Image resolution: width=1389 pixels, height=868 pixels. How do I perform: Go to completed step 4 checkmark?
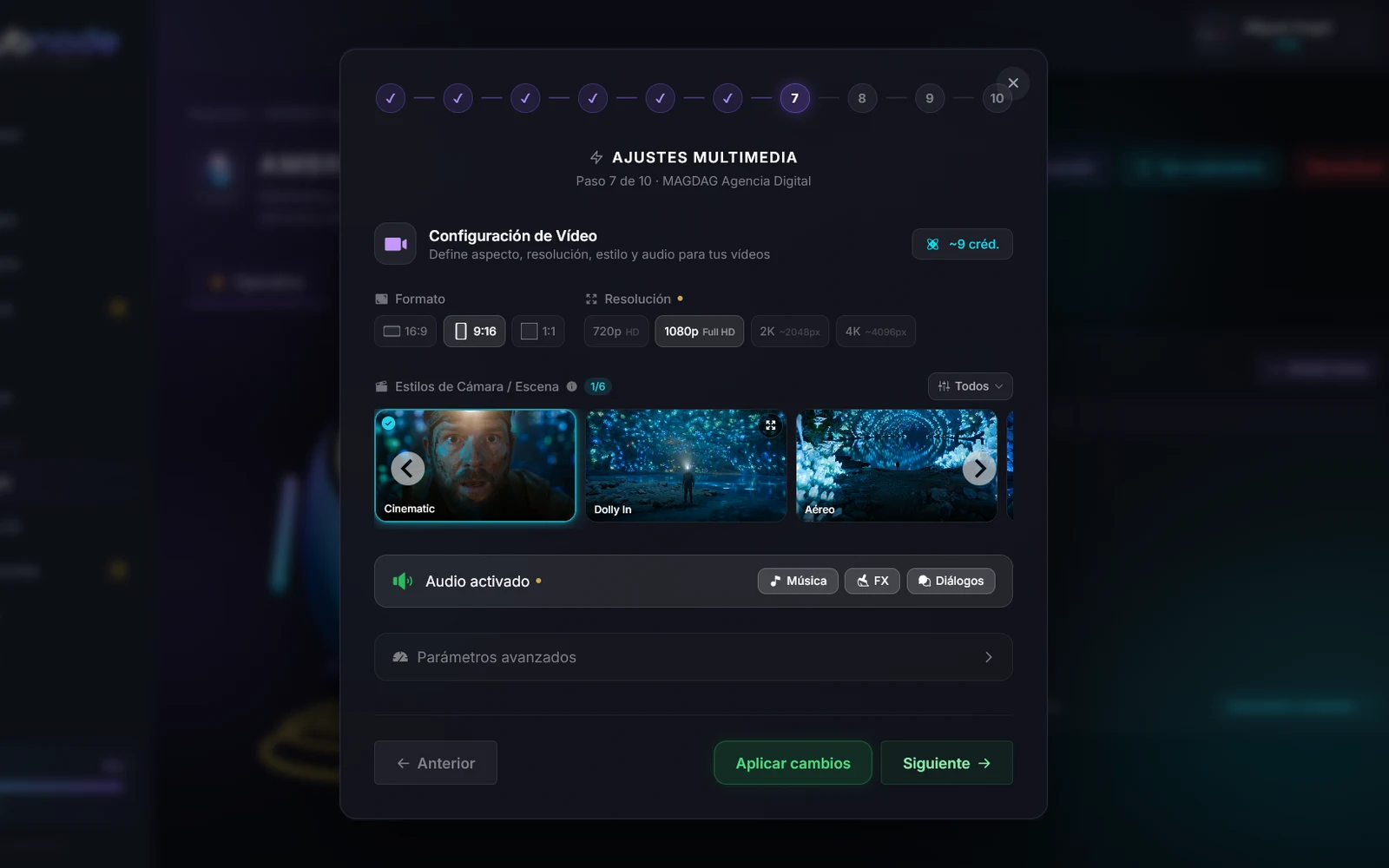[593, 98]
